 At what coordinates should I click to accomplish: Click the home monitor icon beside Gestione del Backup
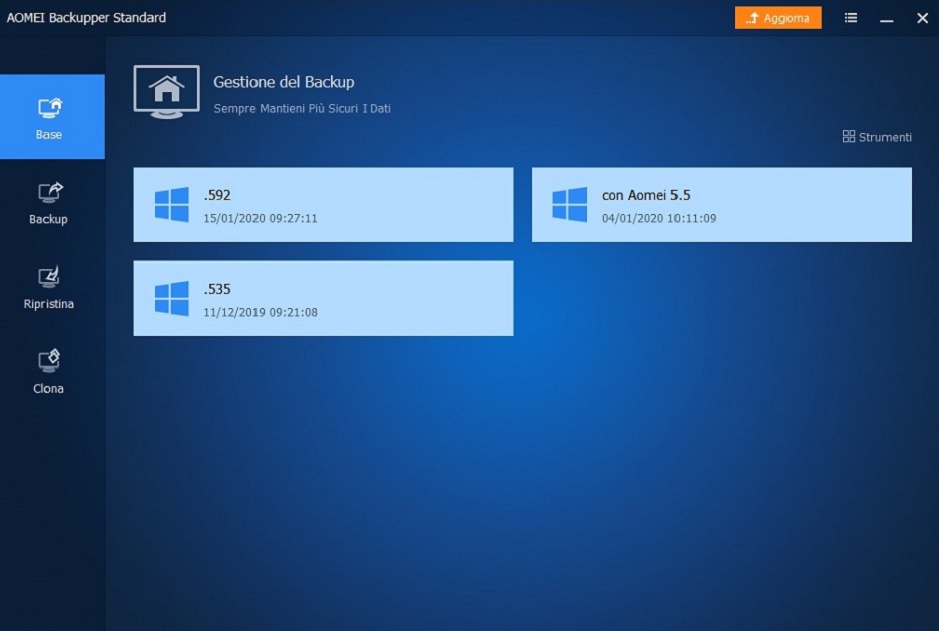166,92
